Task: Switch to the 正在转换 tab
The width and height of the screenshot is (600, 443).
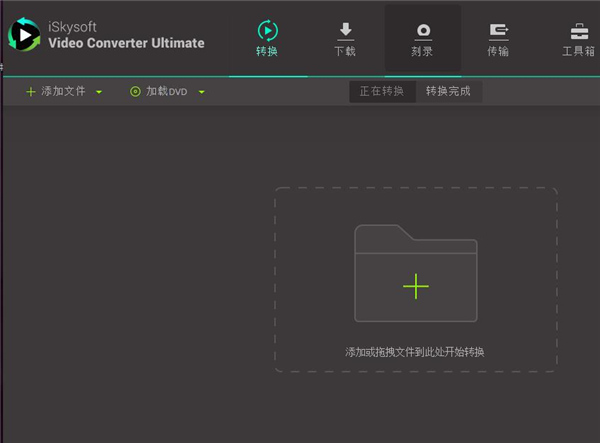Action: point(382,91)
